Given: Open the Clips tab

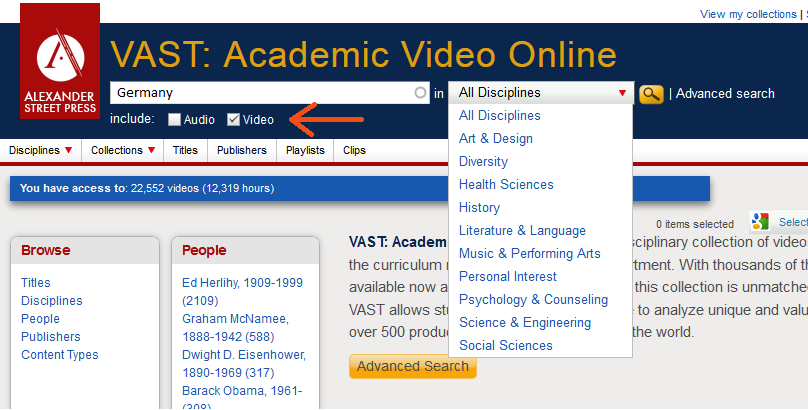Looking at the screenshot, I should click(x=354, y=151).
